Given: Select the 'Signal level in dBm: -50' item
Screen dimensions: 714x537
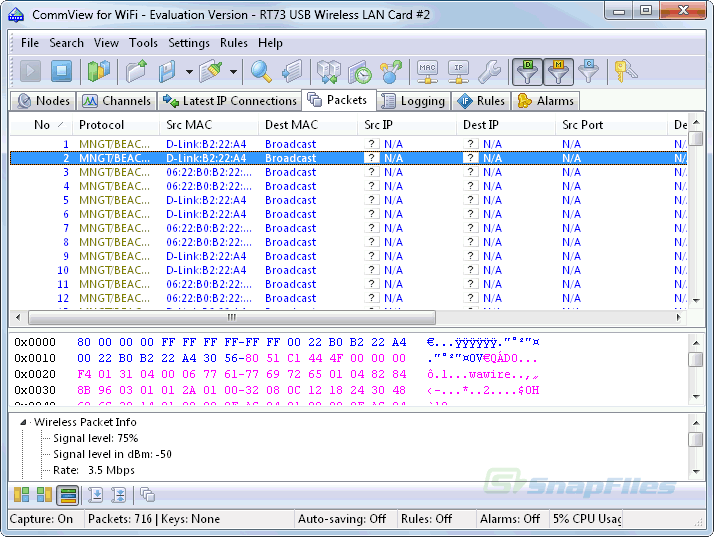Looking at the screenshot, I should (112, 454).
